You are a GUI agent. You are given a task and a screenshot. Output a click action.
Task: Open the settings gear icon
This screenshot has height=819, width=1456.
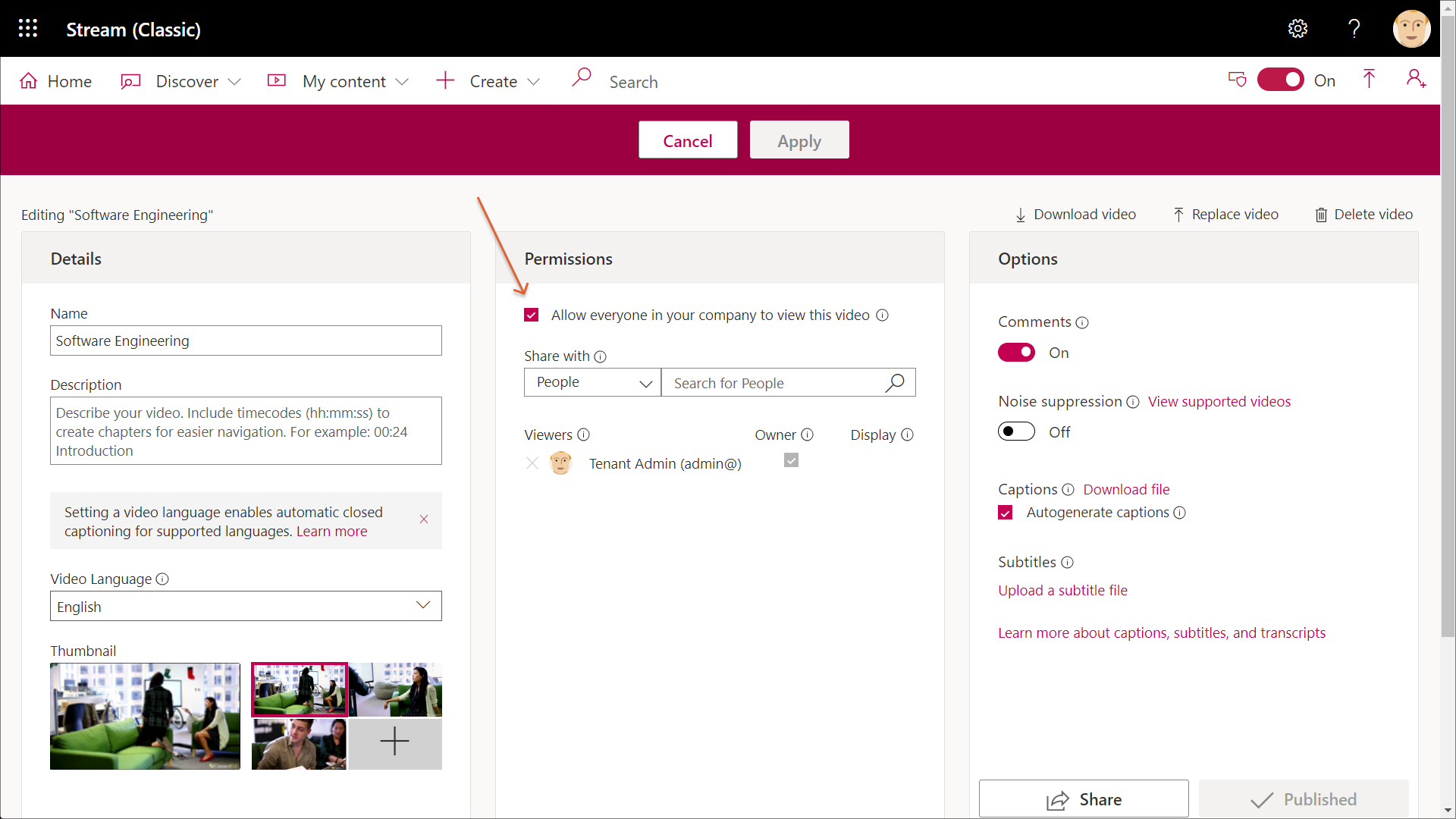pos(1298,29)
